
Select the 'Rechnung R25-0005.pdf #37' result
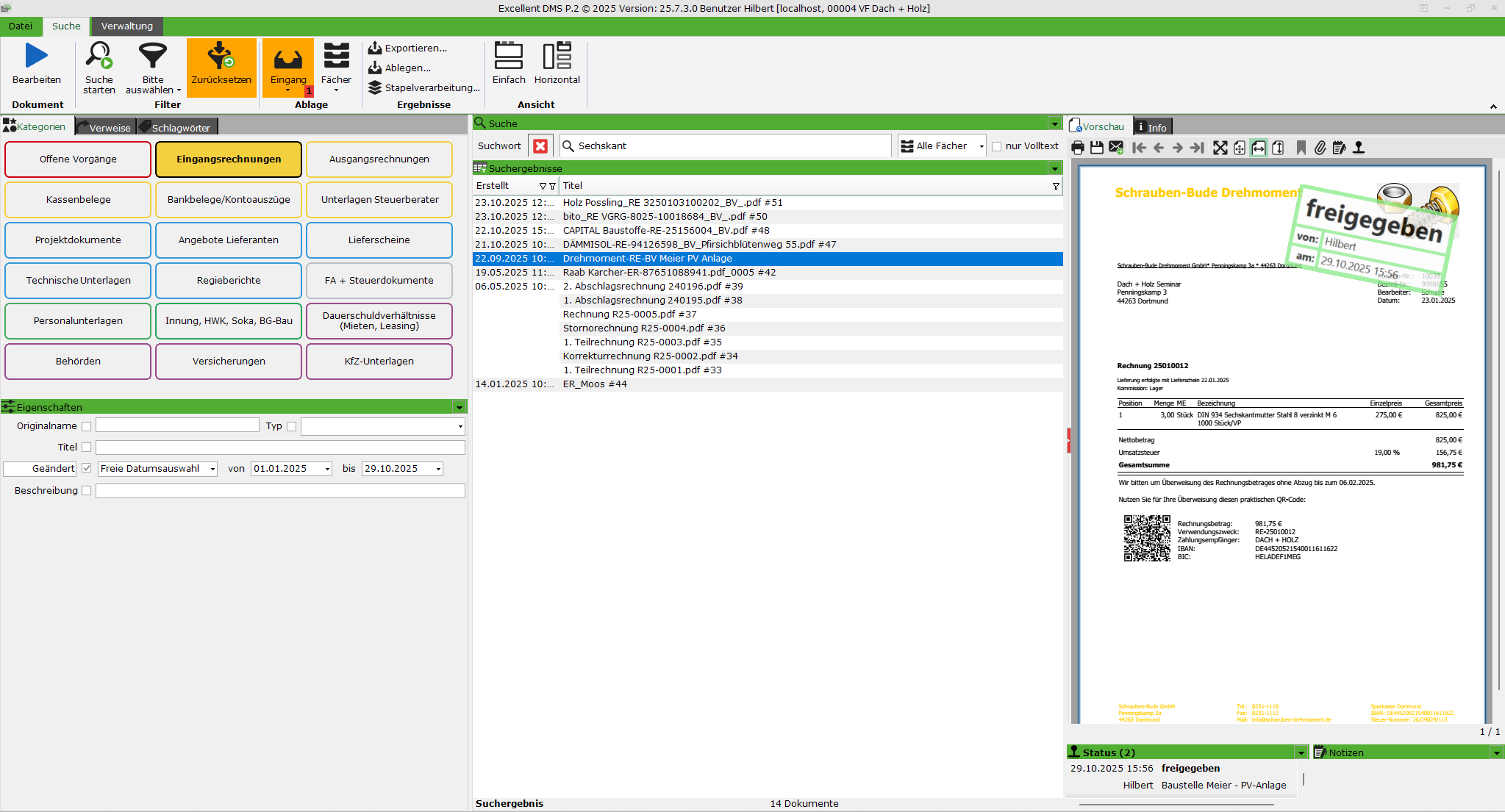click(x=629, y=314)
